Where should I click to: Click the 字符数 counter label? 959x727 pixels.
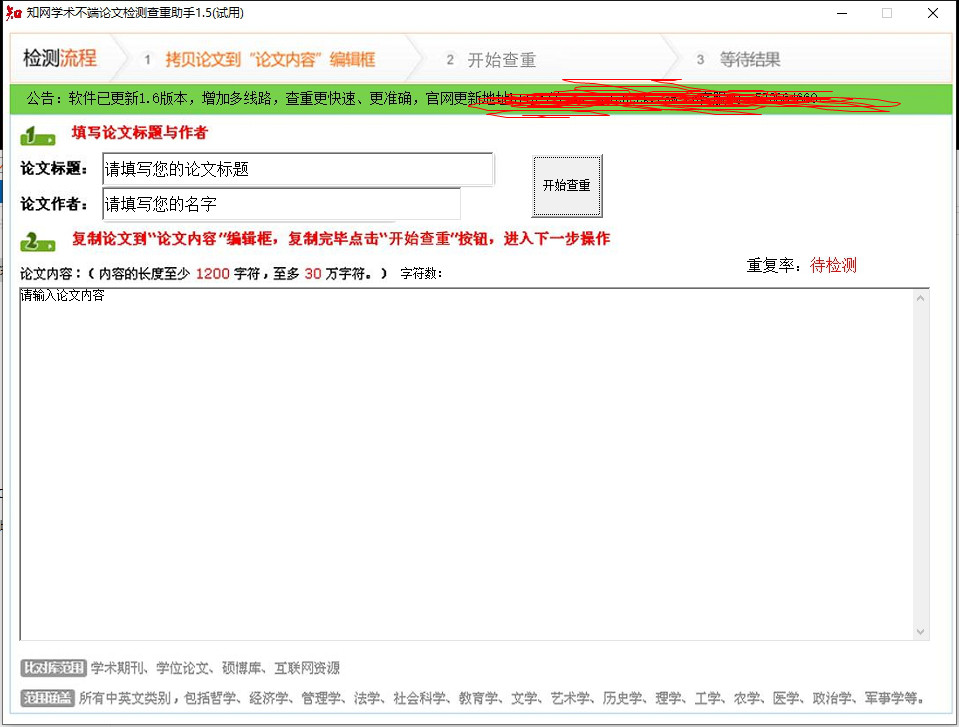pos(421,273)
